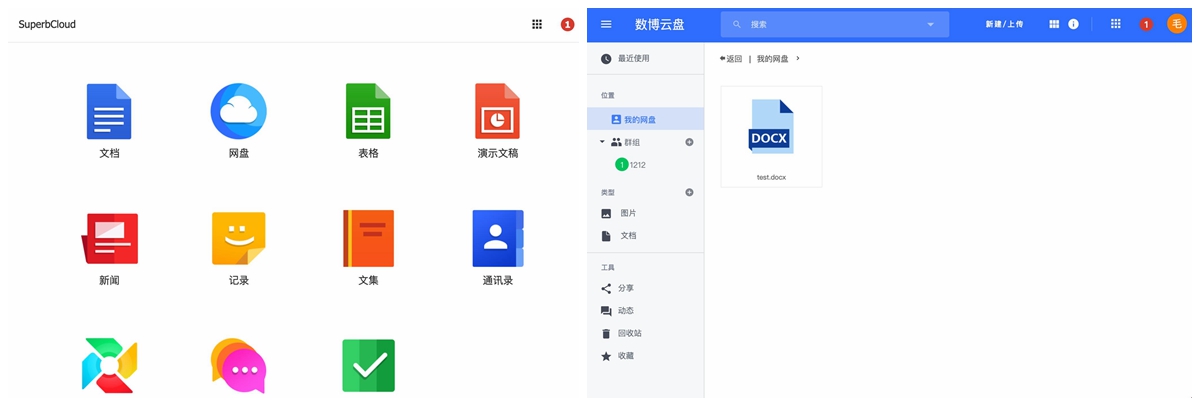Focus the 搜索 search field

click(835, 24)
